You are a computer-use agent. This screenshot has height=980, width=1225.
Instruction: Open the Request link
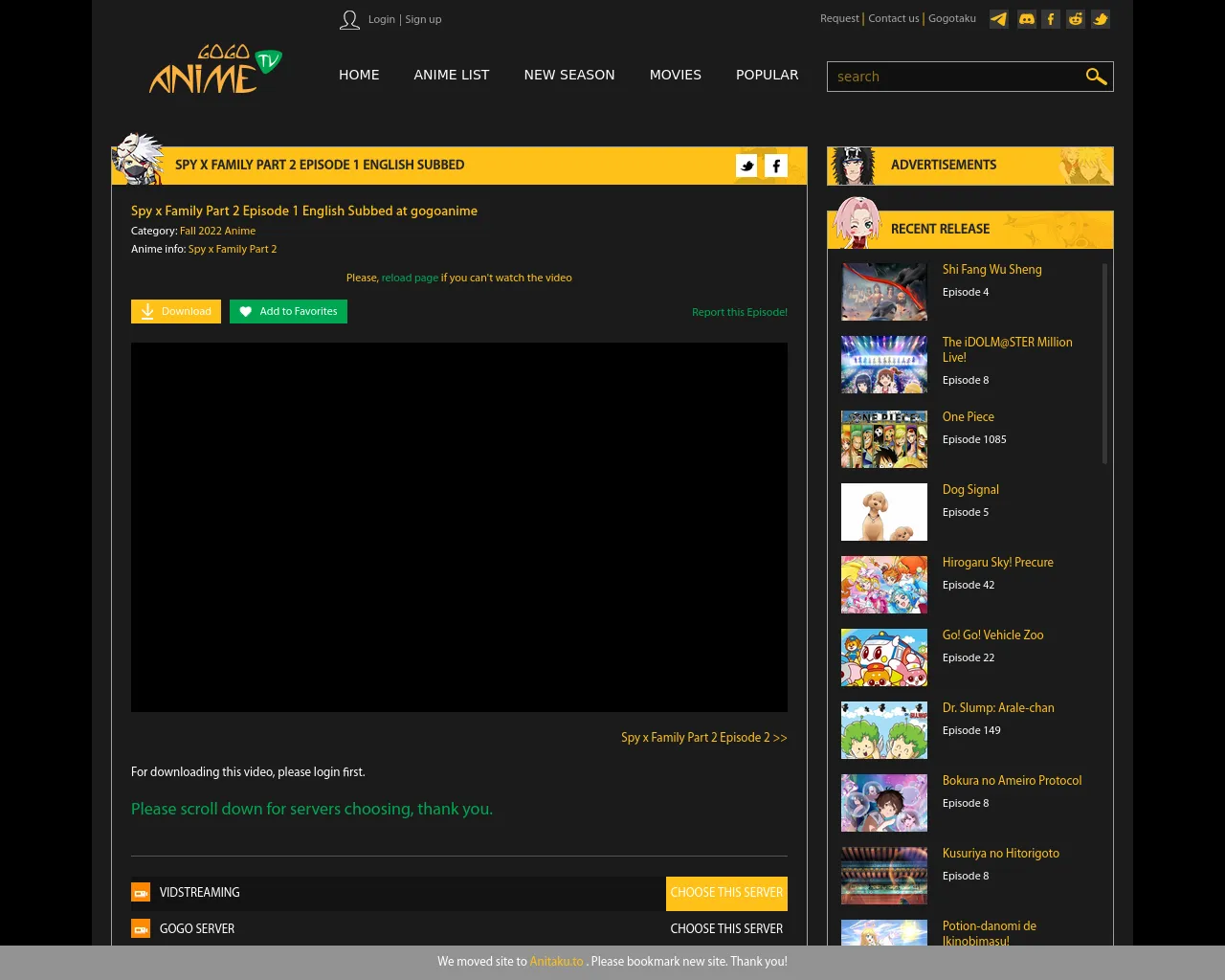[839, 18]
